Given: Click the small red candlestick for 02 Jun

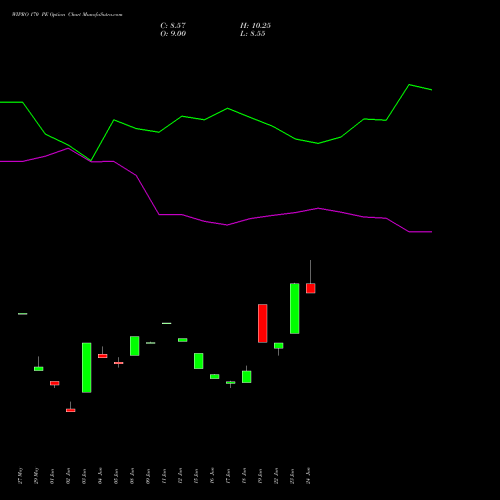Looking at the screenshot, I should tap(71, 410).
